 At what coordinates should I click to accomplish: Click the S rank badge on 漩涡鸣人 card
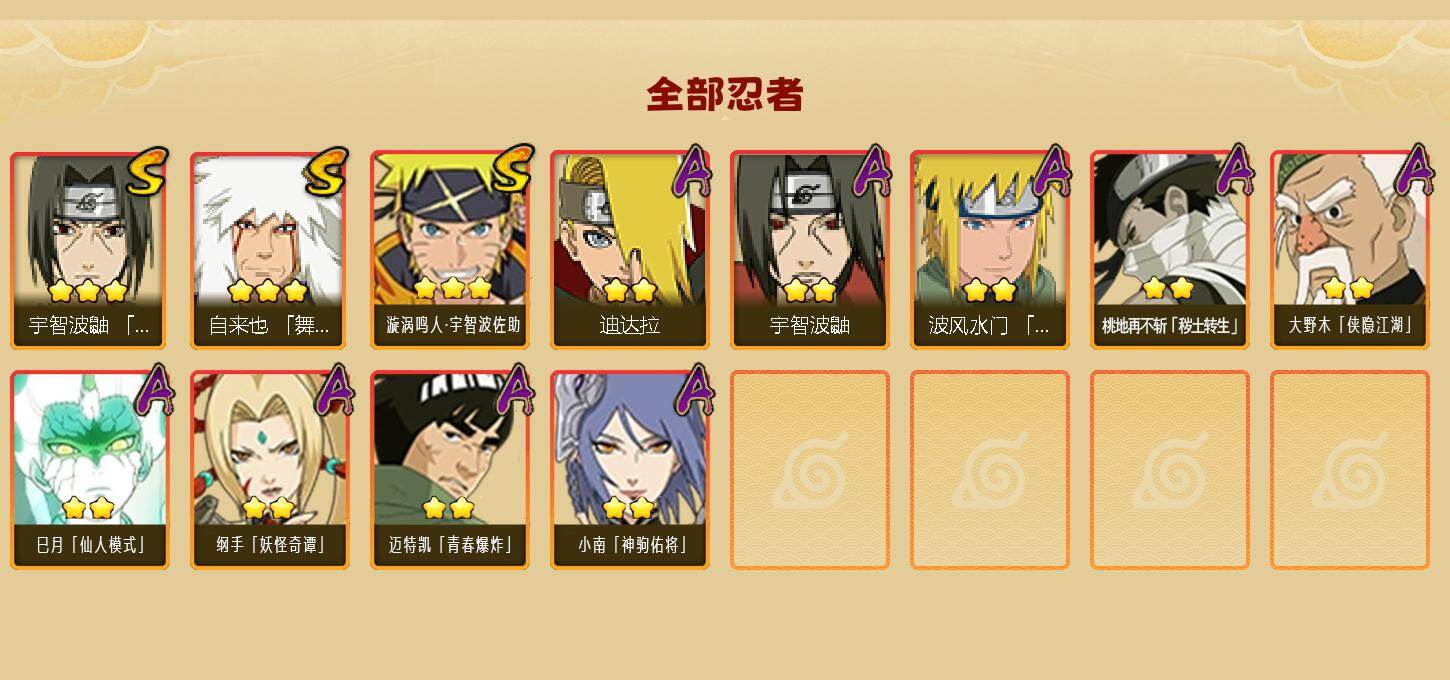[510, 170]
